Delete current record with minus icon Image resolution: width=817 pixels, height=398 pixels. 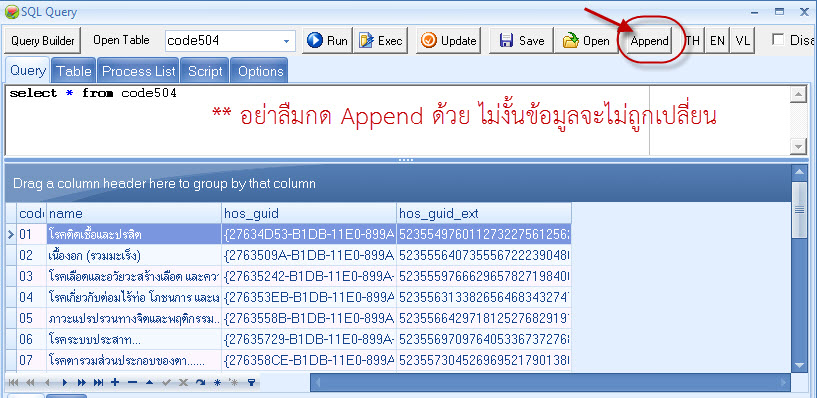(132, 382)
